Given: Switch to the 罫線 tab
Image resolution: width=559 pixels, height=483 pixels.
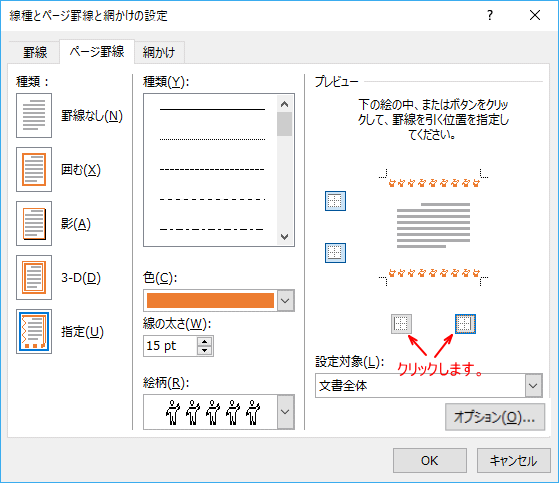Looking at the screenshot, I should (x=35, y=53).
